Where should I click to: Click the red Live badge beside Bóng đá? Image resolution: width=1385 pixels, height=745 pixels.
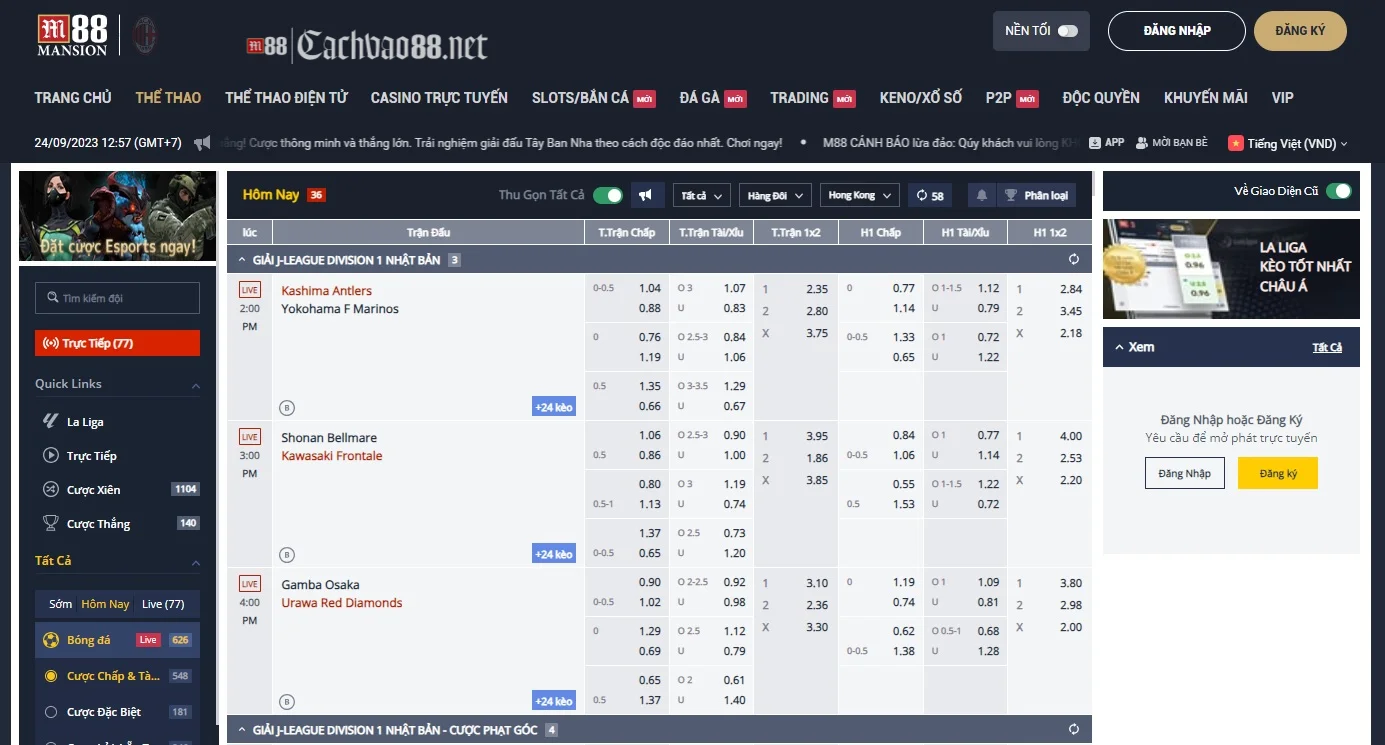(148, 640)
